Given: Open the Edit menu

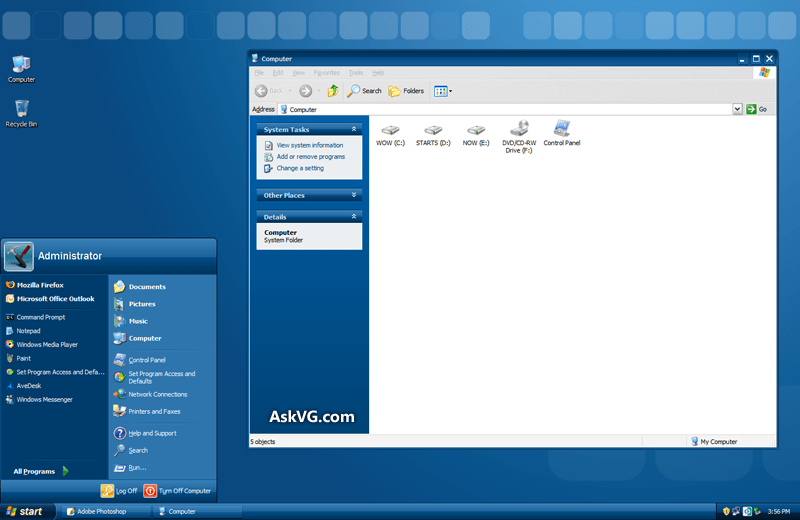Looking at the screenshot, I should (x=278, y=73).
